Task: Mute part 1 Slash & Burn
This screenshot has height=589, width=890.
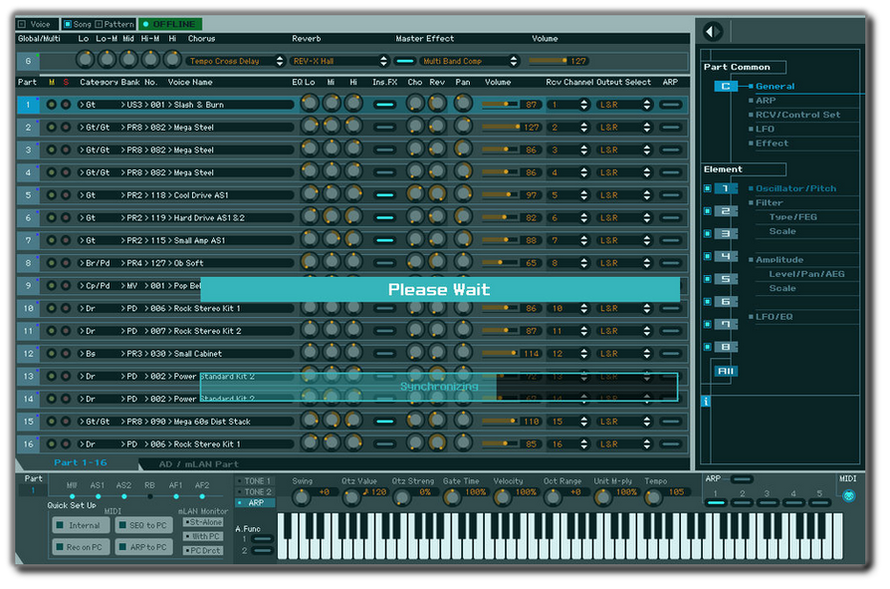Action: point(52,104)
